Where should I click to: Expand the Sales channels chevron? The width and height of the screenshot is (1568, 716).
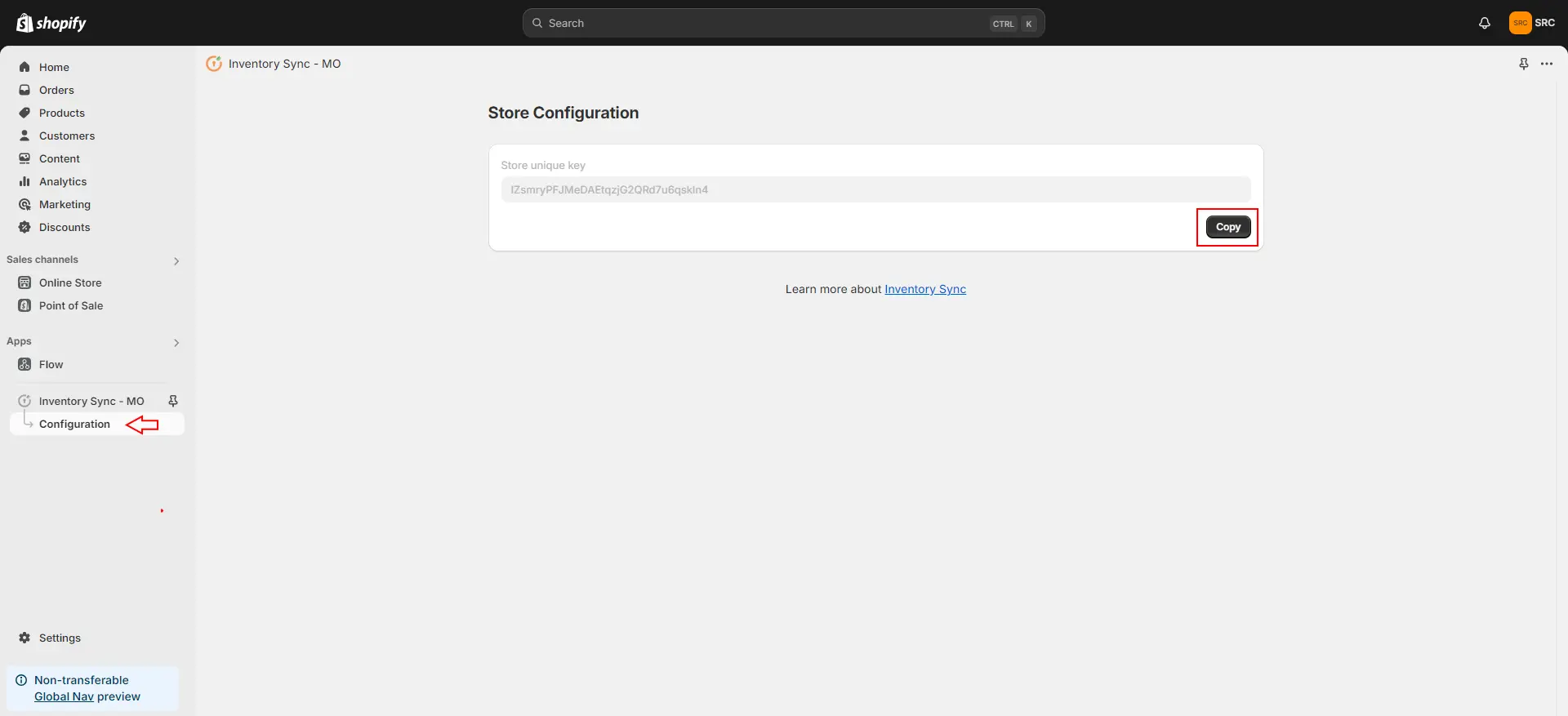(176, 261)
